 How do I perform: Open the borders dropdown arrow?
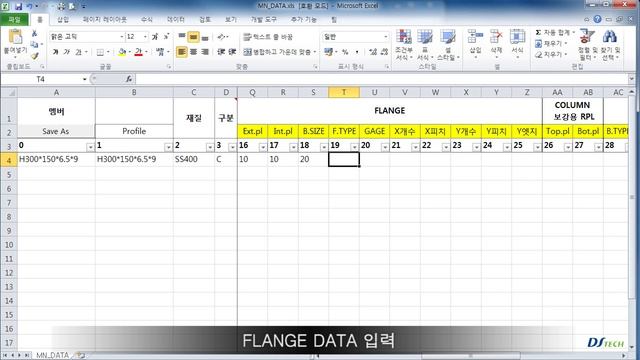(108, 52)
